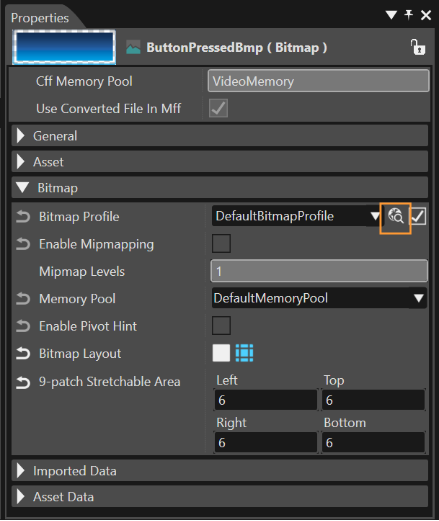Expand the Asset section
Viewport: 439px width, 521px height.
pos(220,162)
